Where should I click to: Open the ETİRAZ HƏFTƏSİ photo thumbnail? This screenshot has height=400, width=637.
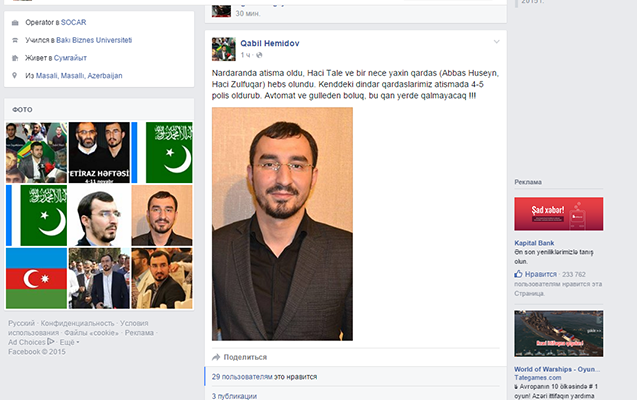[99, 153]
